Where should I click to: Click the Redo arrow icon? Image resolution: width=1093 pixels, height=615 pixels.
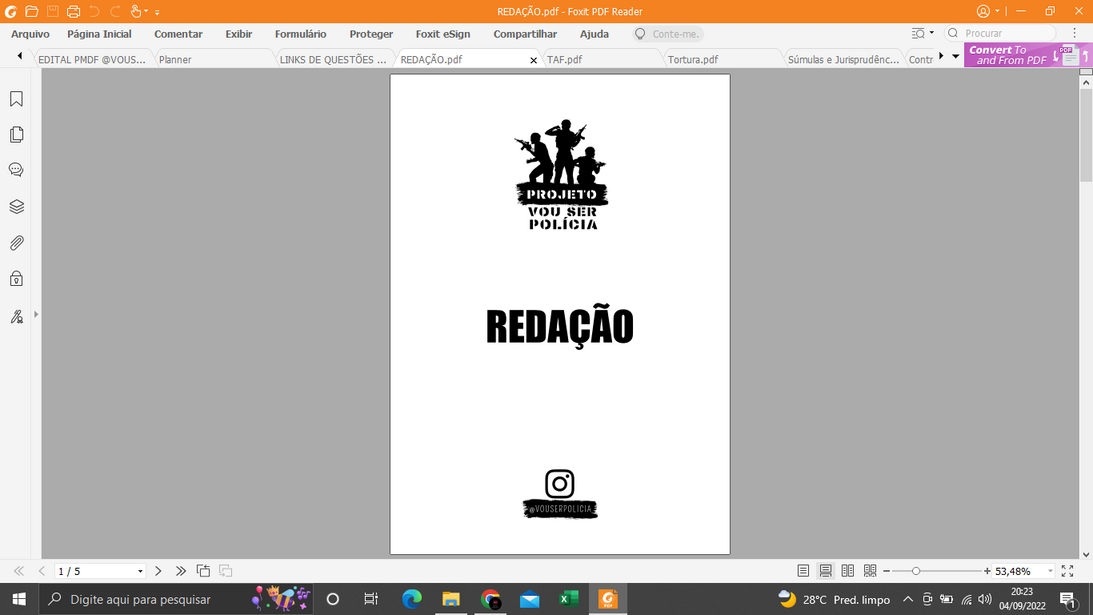[115, 11]
